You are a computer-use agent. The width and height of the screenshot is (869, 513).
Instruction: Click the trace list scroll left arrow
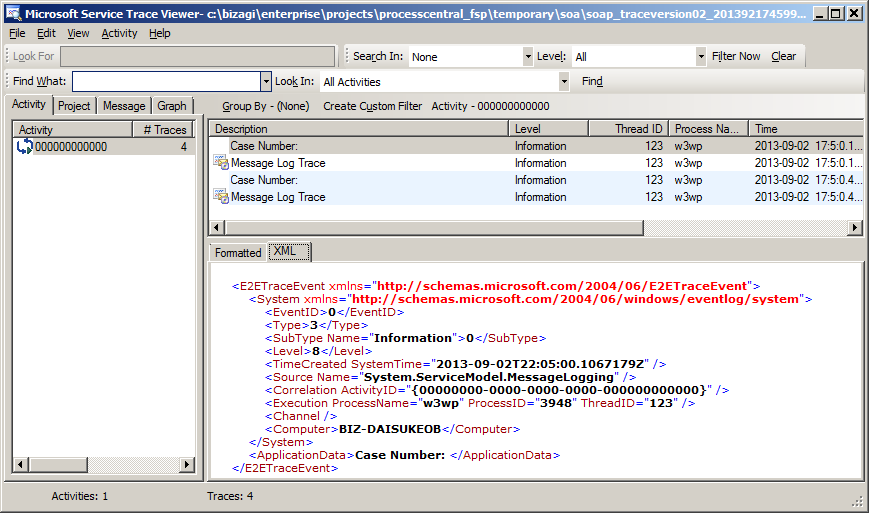(x=217, y=227)
